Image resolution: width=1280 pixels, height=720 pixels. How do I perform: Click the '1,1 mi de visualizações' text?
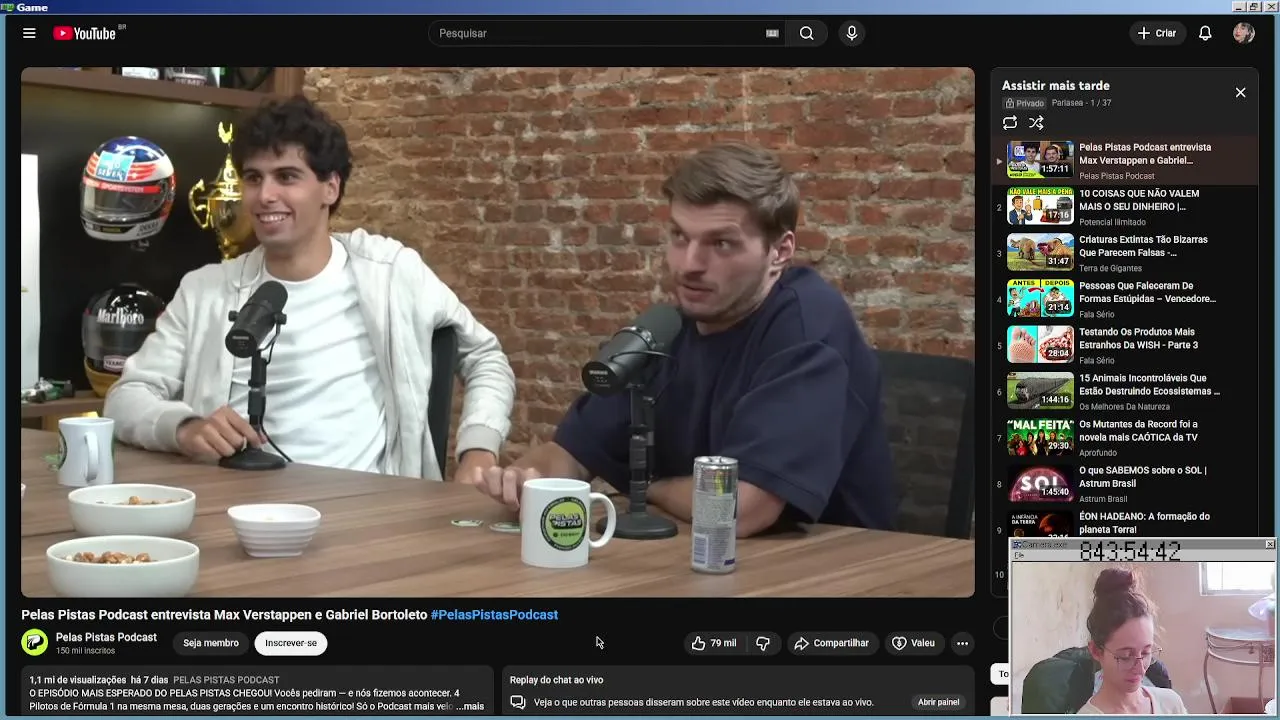coord(78,680)
